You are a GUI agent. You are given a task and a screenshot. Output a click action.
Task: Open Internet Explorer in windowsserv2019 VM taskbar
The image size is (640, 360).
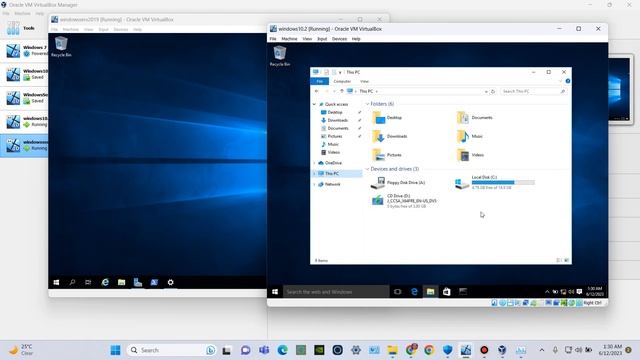click(x=105, y=282)
